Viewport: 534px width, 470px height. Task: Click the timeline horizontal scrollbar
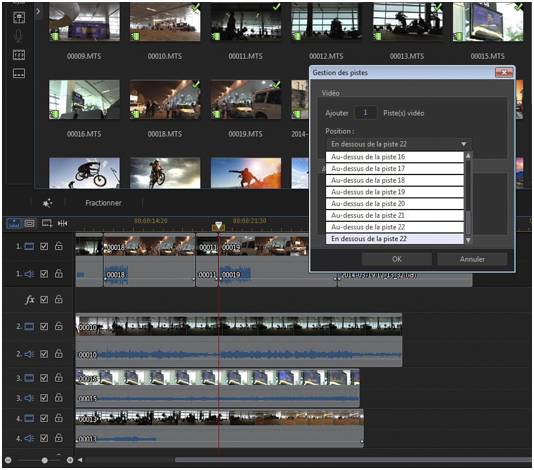coord(354,460)
